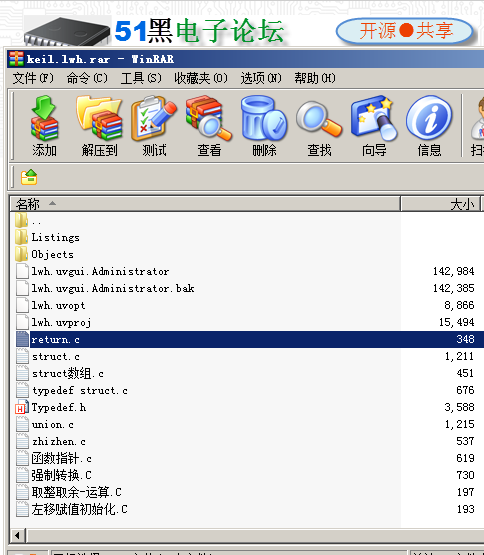Click the lwh.uvgui.Administrator.bak file icon

[x=22, y=288]
